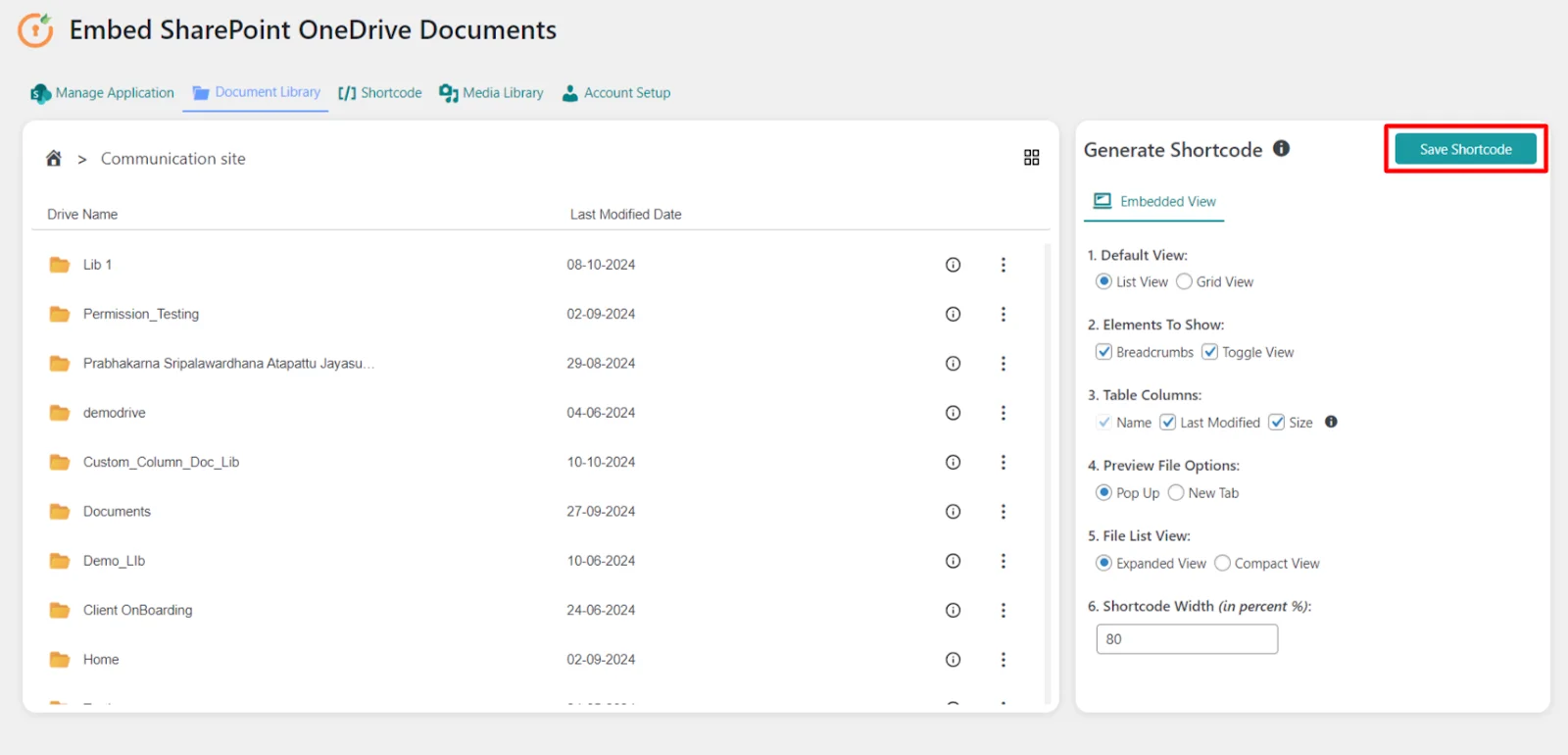This screenshot has height=755, width=1568.
Task: Toggle Breadcrumbs checkbox
Action: pos(1104,352)
